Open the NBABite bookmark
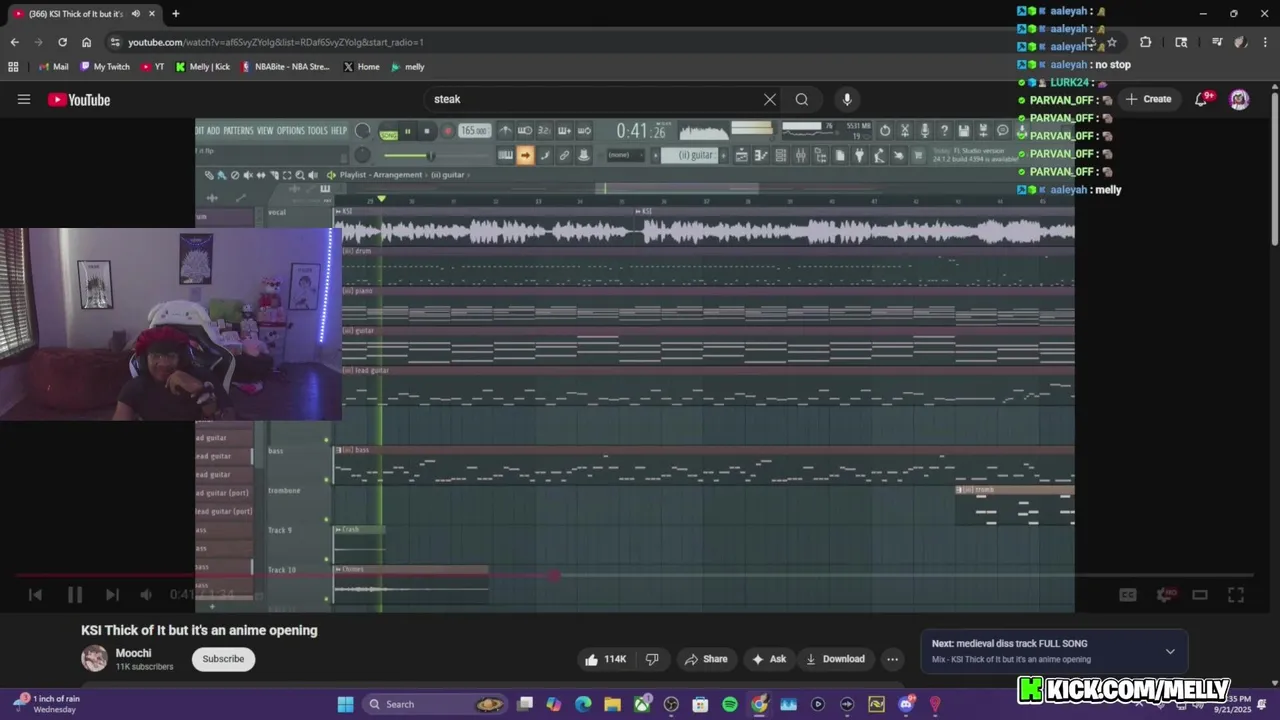 285,67
